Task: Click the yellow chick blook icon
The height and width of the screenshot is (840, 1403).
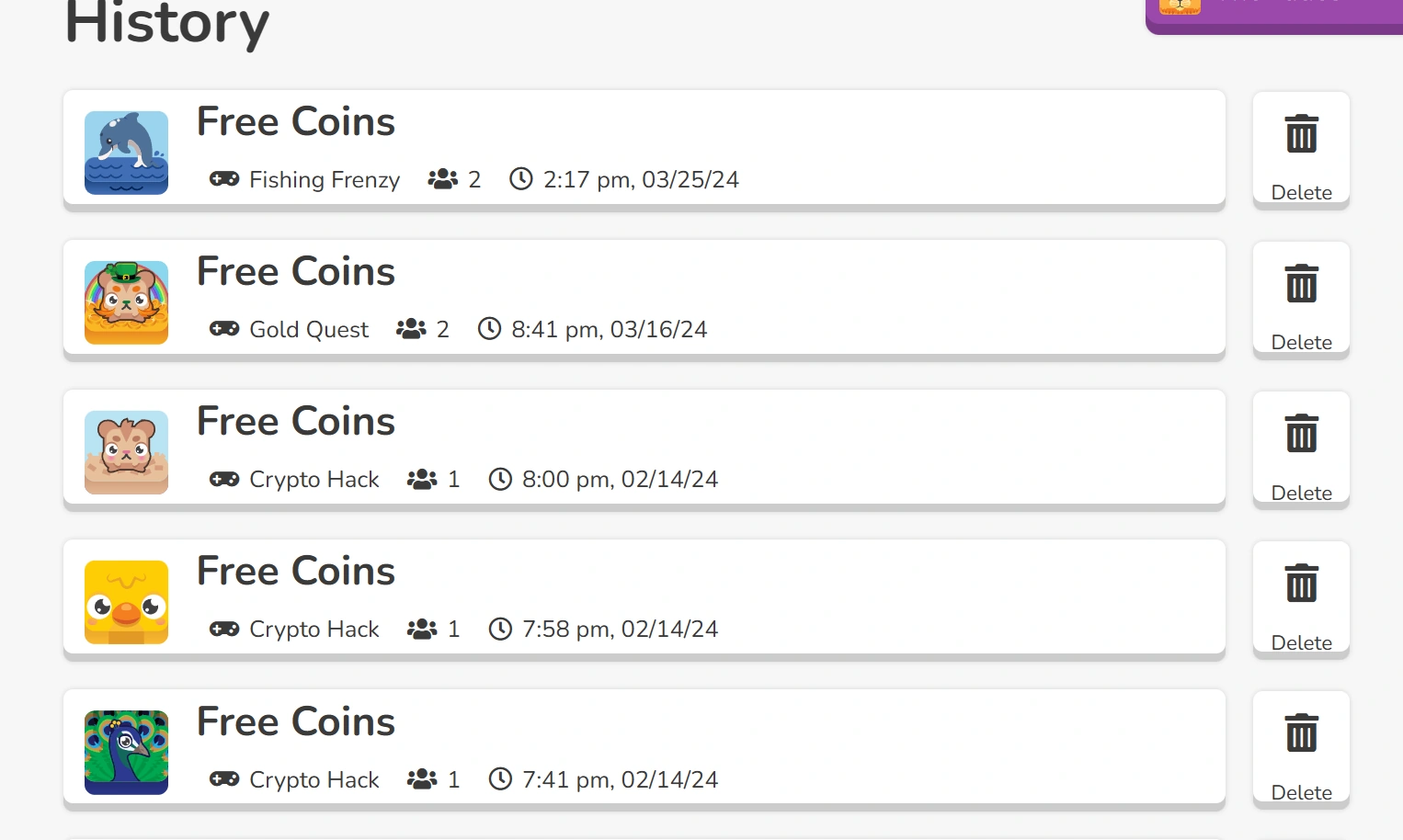Action: 126,602
